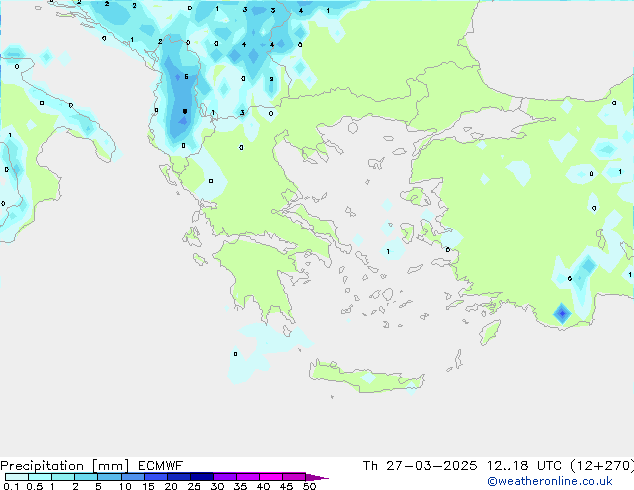634x490 pixels.
Task: Click the '50' legend scale label
Action: (309, 486)
